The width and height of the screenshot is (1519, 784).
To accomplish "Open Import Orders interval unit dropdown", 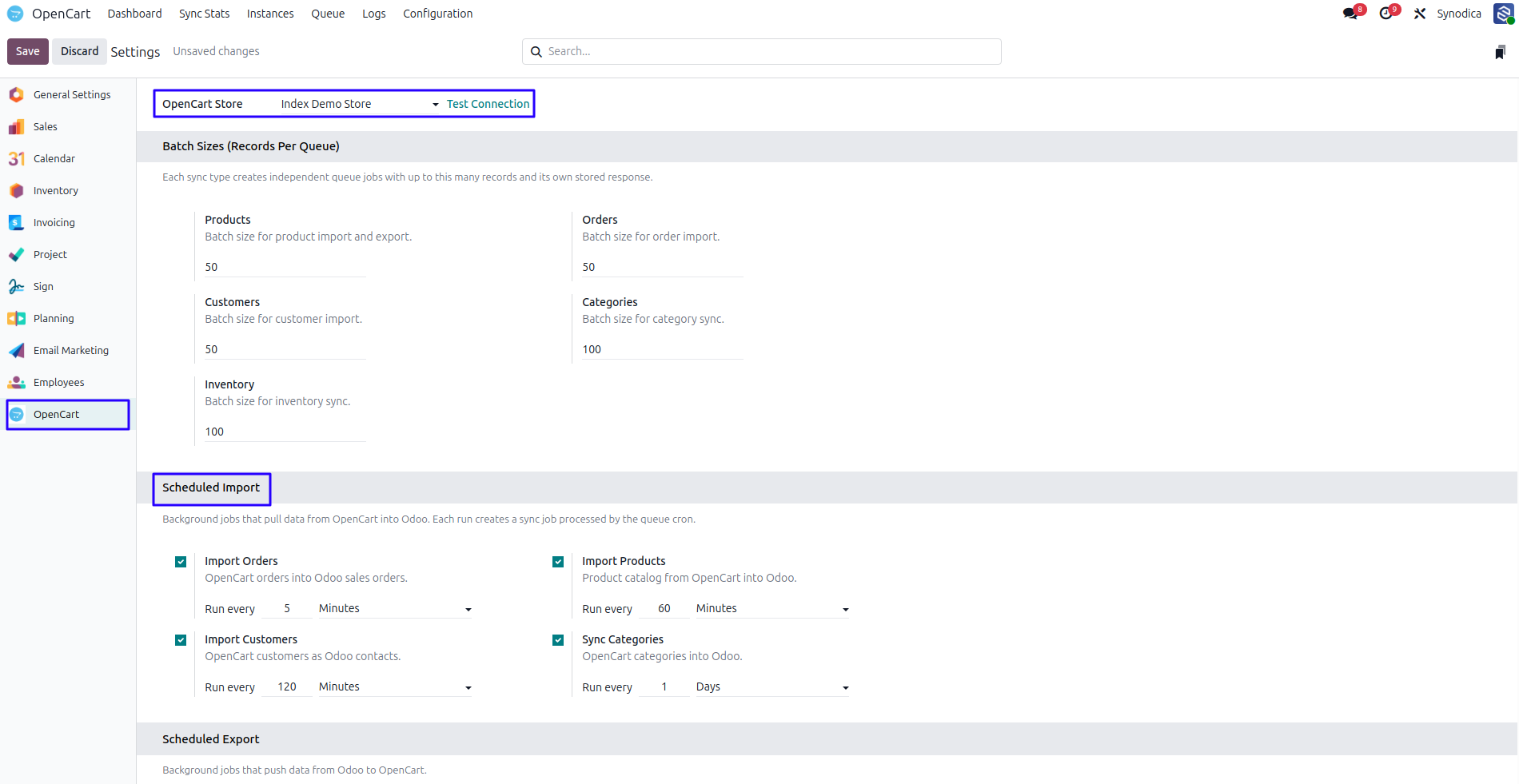I will [395, 609].
